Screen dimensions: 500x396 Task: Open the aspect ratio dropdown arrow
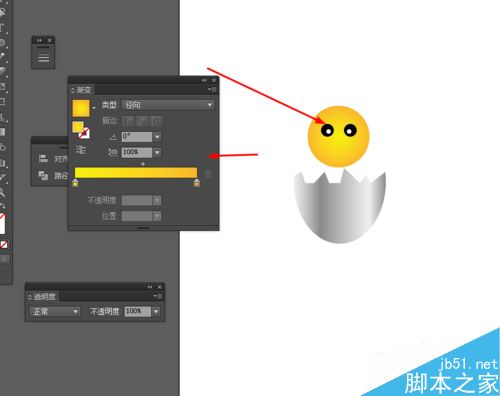click(157, 152)
